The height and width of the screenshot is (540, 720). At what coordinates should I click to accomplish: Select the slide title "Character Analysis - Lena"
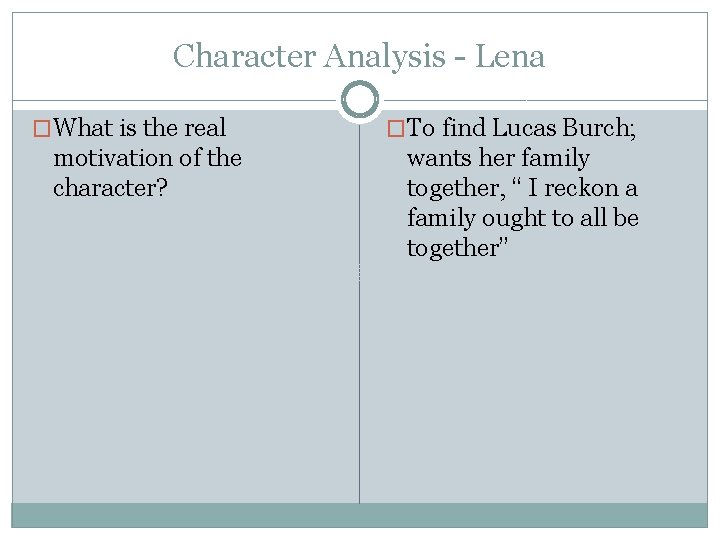(x=359, y=56)
